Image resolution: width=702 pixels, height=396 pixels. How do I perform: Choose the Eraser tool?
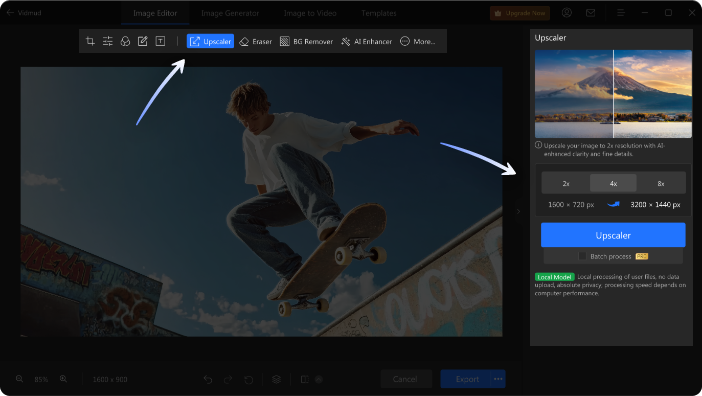(256, 41)
